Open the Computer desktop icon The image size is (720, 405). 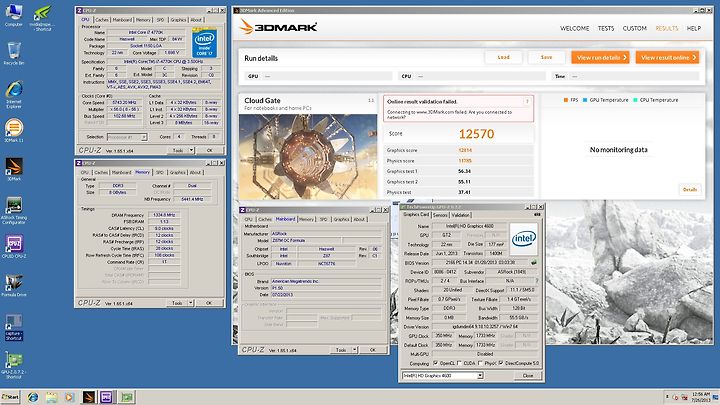14,15
